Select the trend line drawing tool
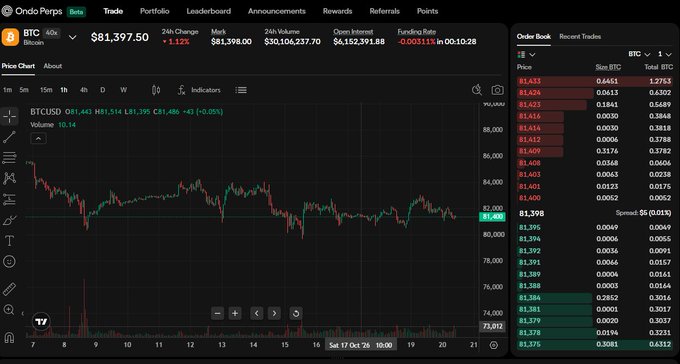This screenshot has width=680, height=364. 10,137
